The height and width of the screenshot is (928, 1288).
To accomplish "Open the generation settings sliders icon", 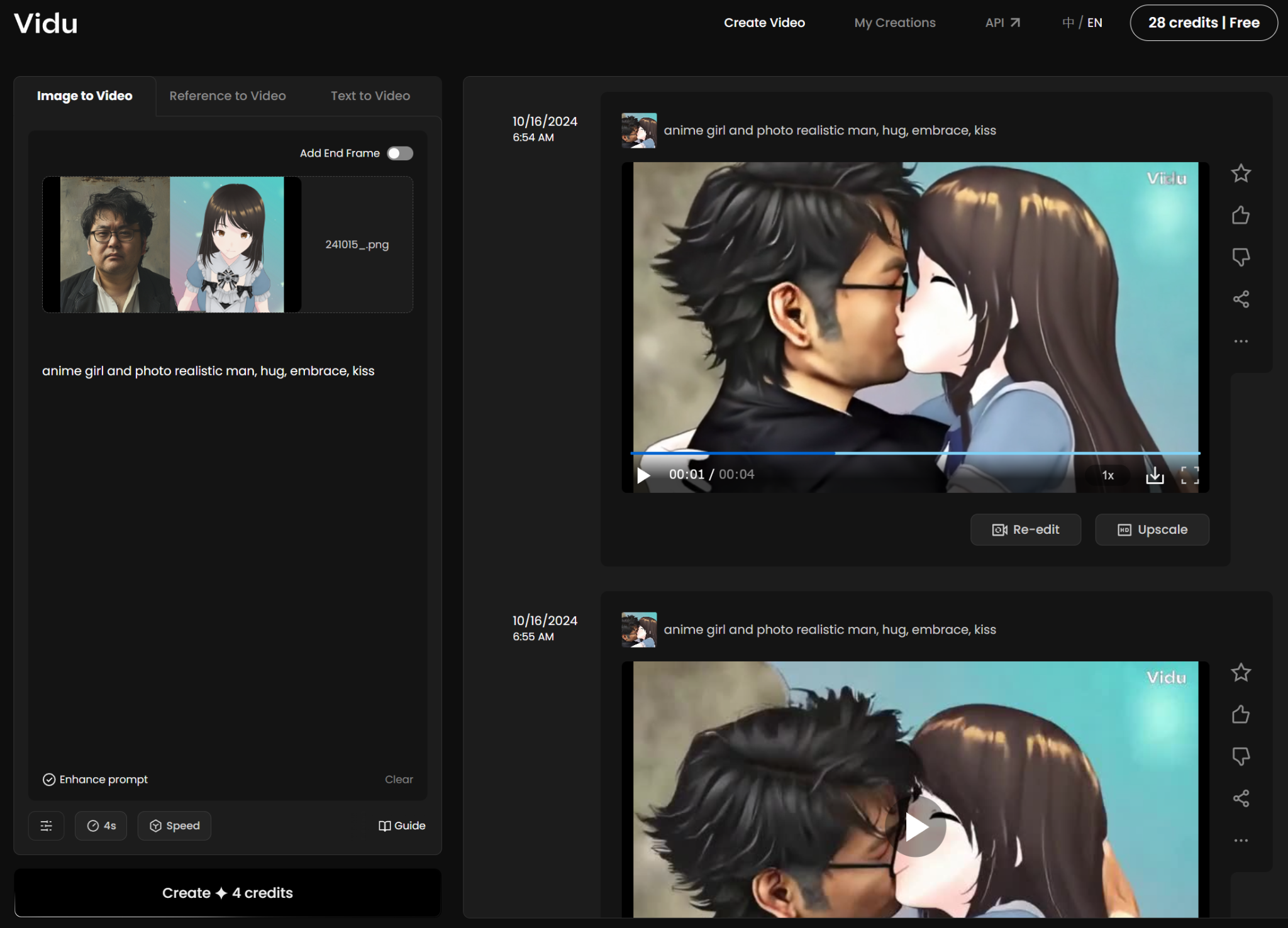I will point(47,826).
